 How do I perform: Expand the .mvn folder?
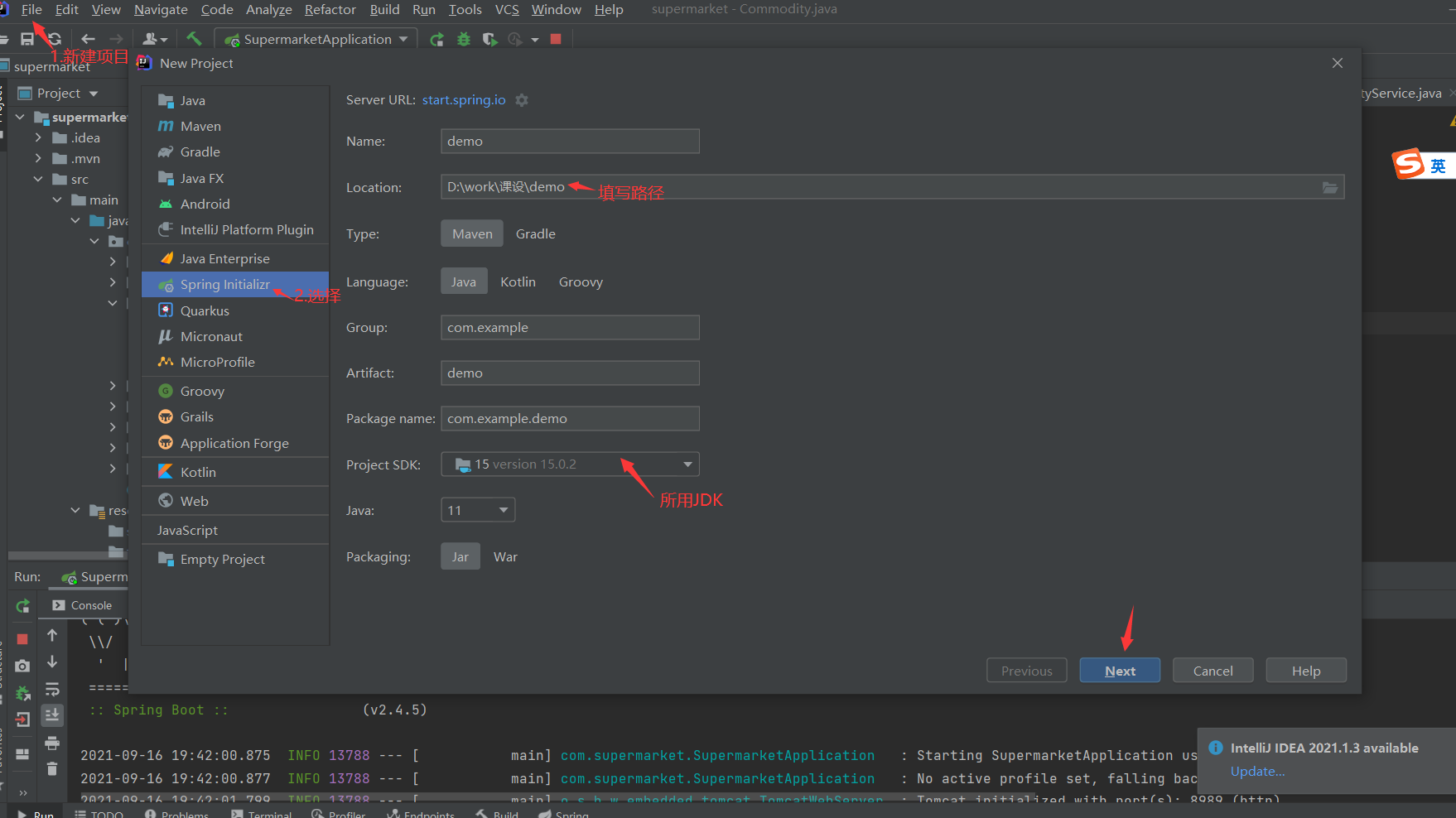pos(38,159)
